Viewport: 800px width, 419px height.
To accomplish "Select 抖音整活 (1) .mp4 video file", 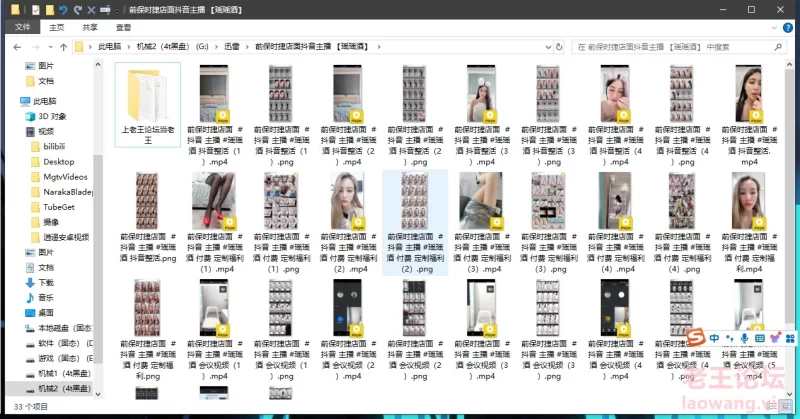I will 214,116.
